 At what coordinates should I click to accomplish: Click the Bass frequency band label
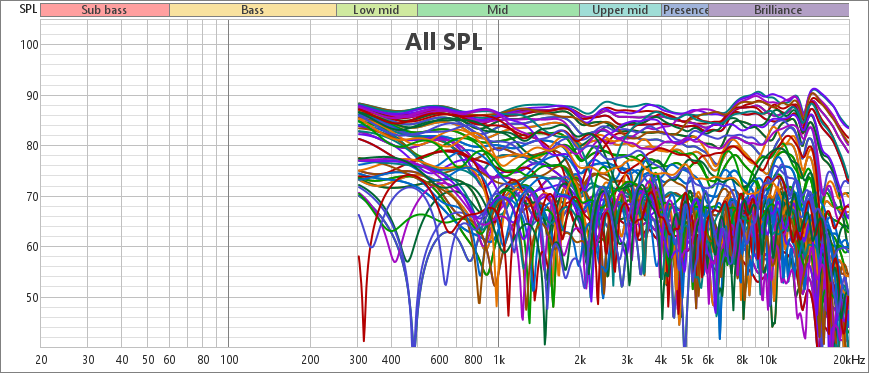click(x=253, y=10)
